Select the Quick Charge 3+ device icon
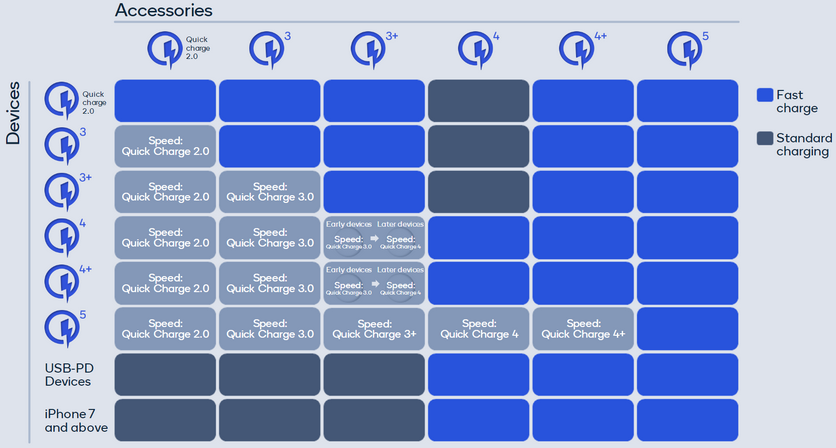The width and height of the screenshot is (836, 448). point(62,192)
